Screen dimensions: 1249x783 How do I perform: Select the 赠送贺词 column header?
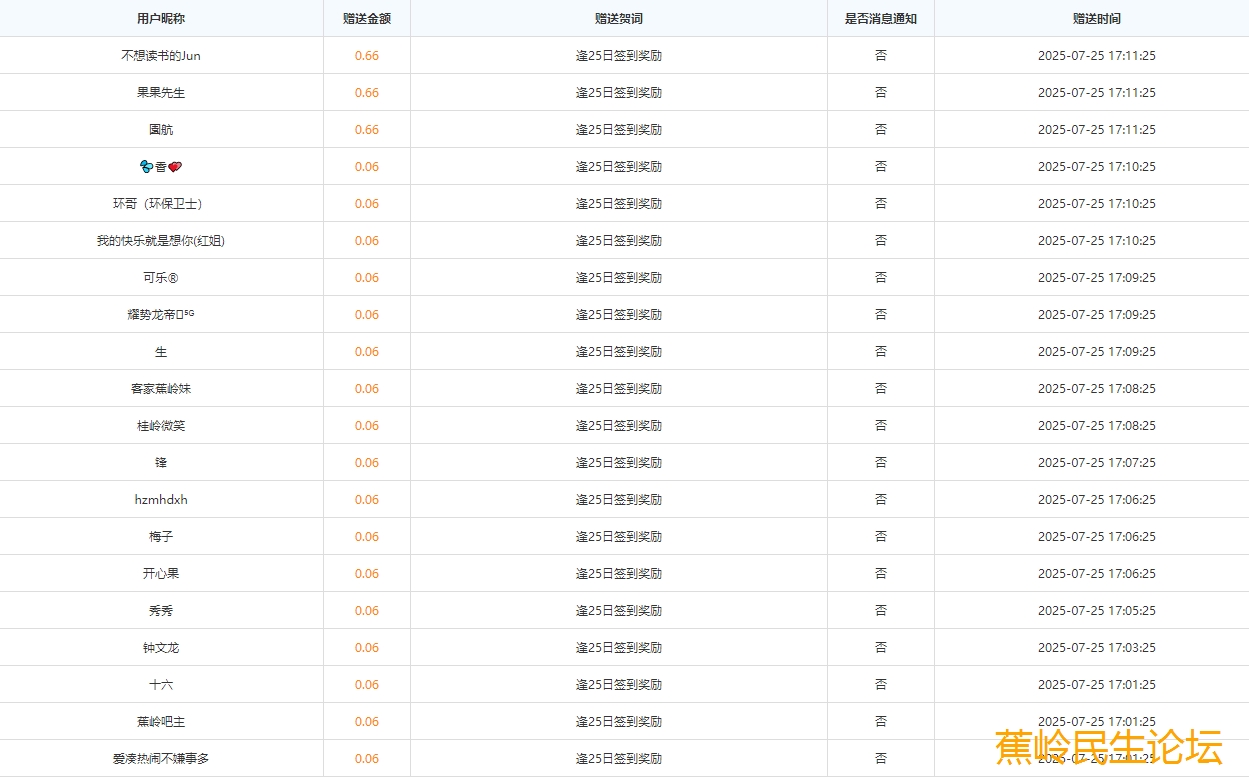pyautogui.click(x=618, y=19)
